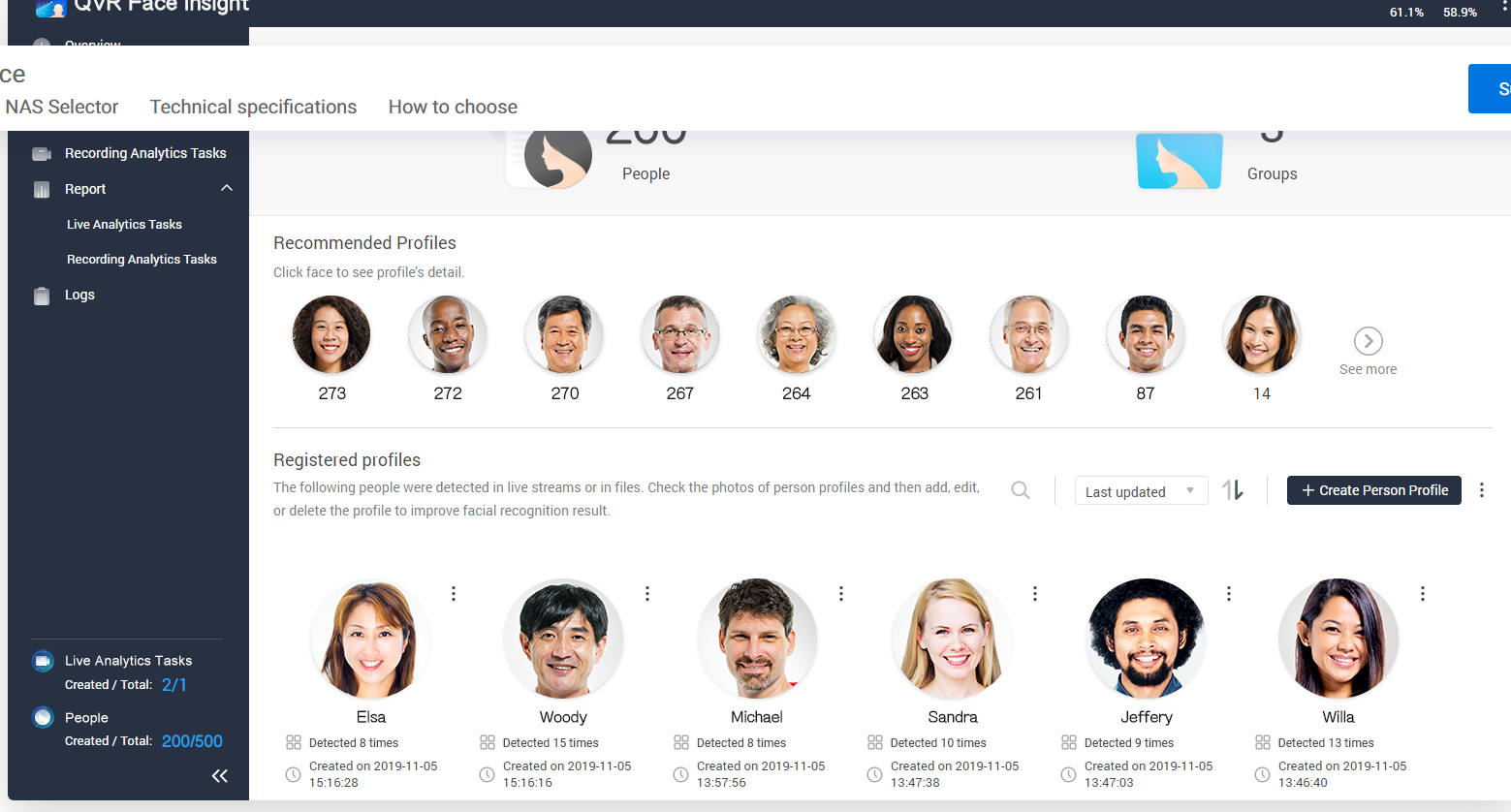Image resolution: width=1511 pixels, height=812 pixels.
Task: Select Live Analytics Tasks under Report
Action: tap(124, 224)
